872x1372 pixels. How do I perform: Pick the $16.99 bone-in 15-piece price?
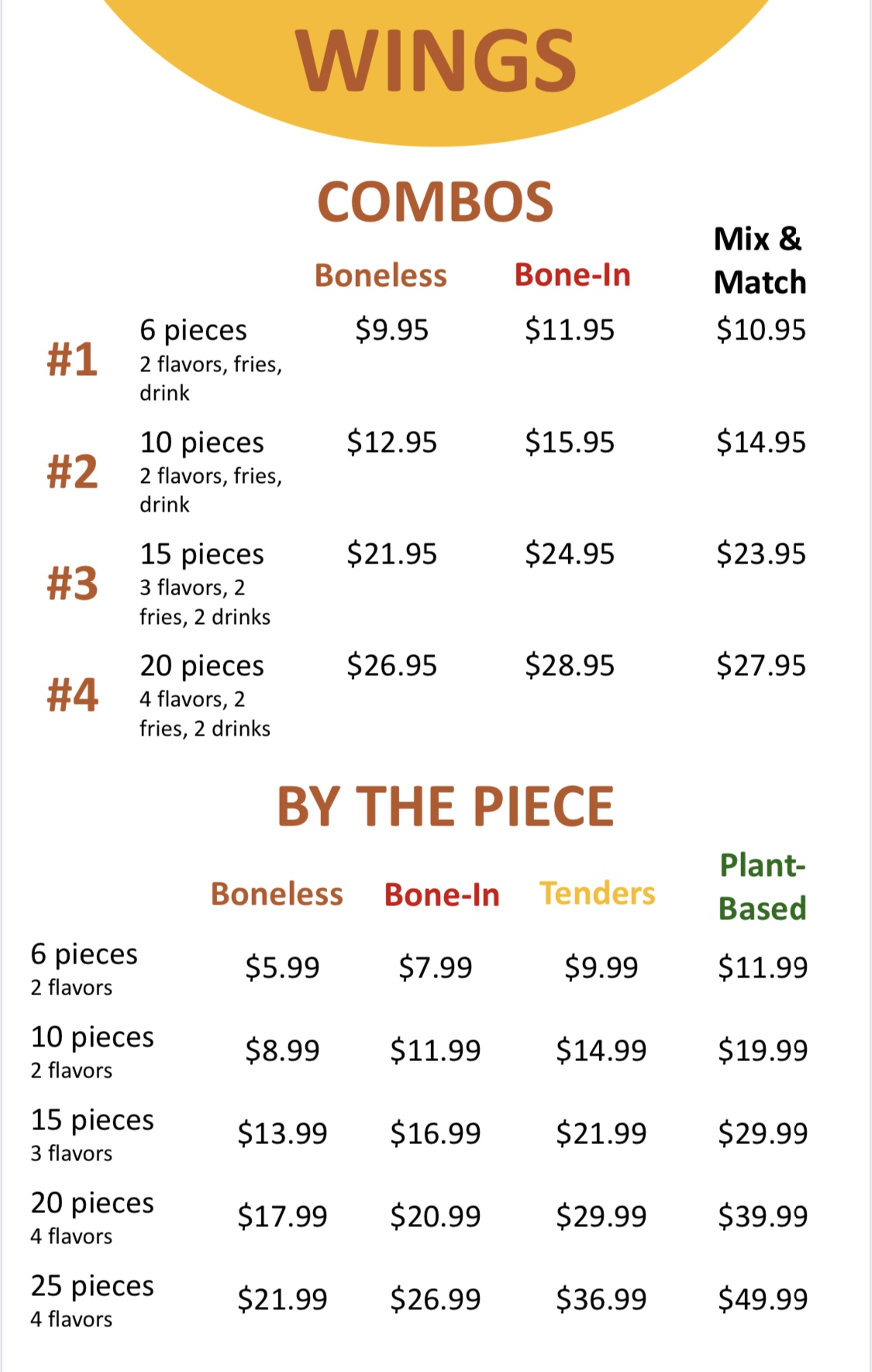click(x=435, y=1133)
